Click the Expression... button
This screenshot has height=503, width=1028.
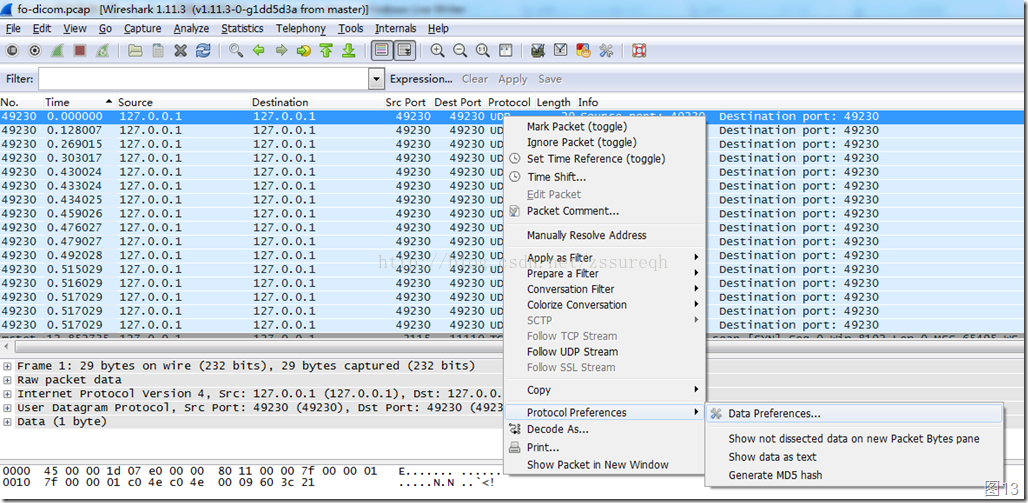tap(421, 79)
